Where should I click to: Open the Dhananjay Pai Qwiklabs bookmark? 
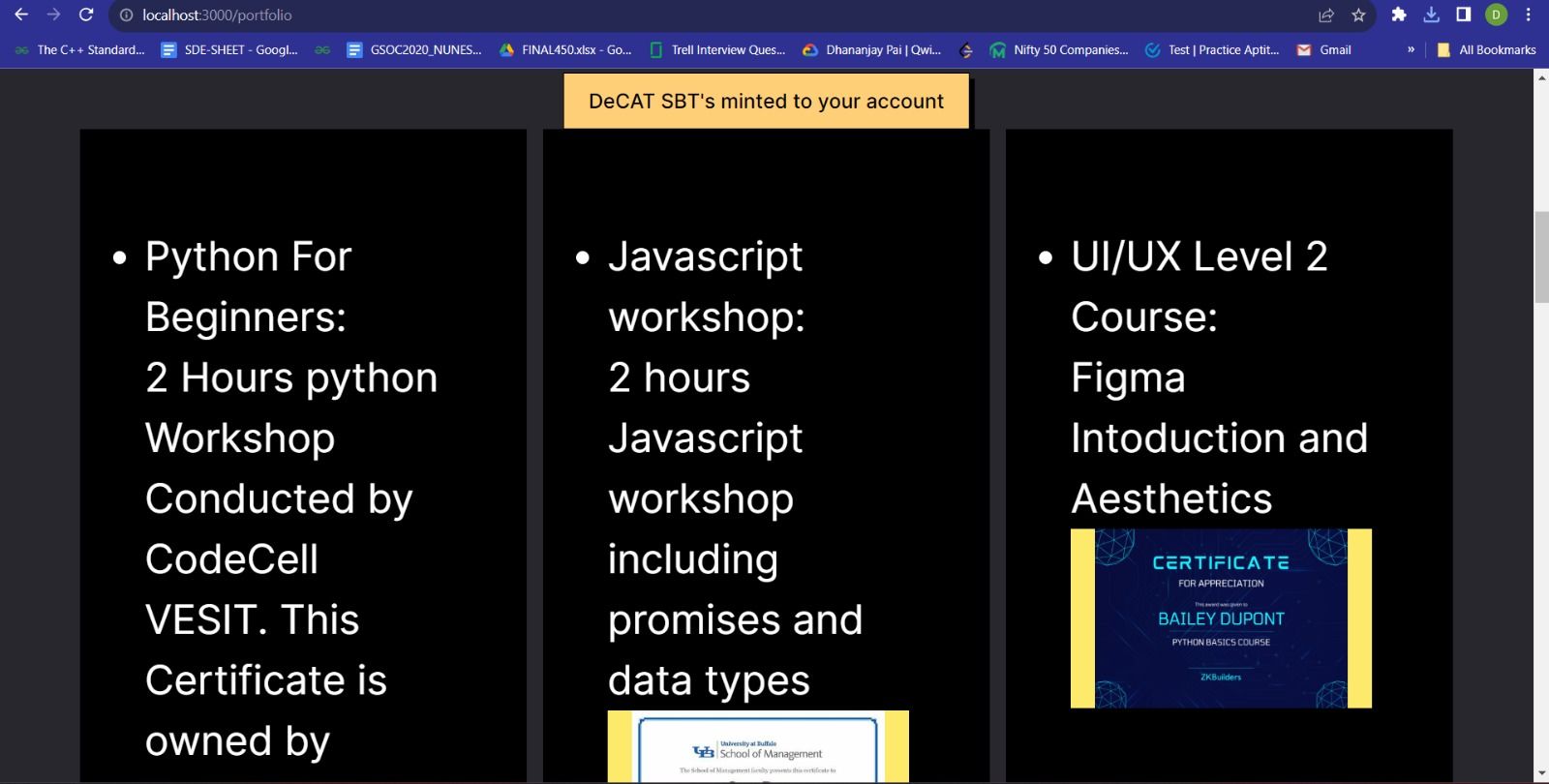pos(871,49)
